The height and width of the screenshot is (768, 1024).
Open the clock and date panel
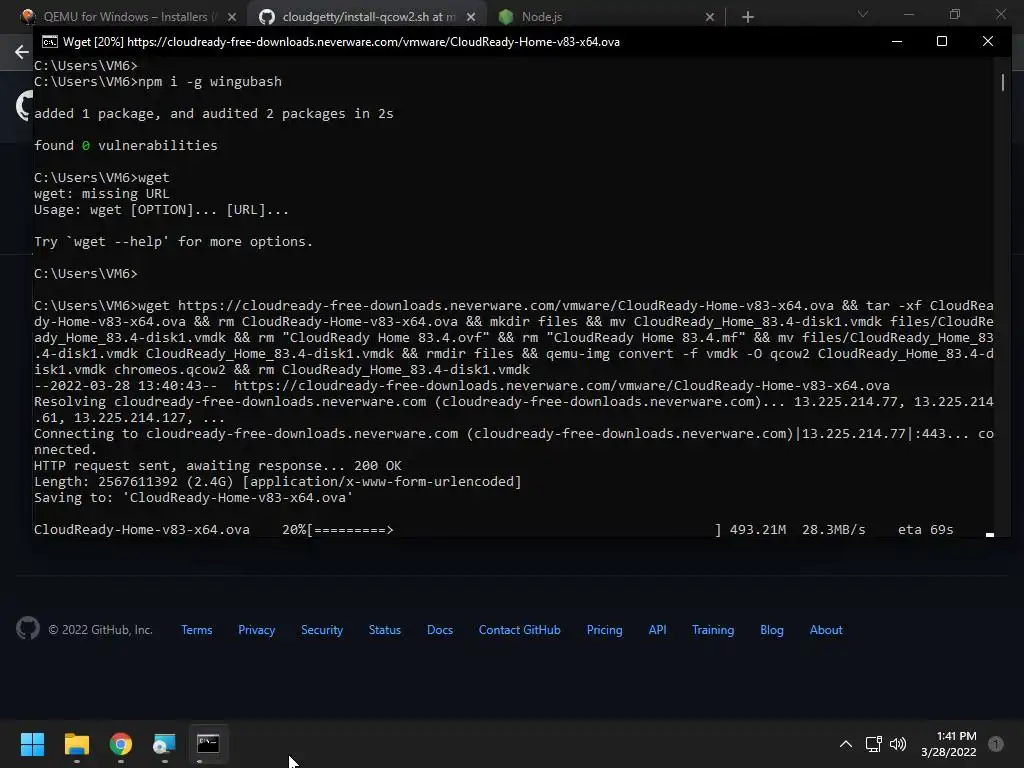pos(949,744)
